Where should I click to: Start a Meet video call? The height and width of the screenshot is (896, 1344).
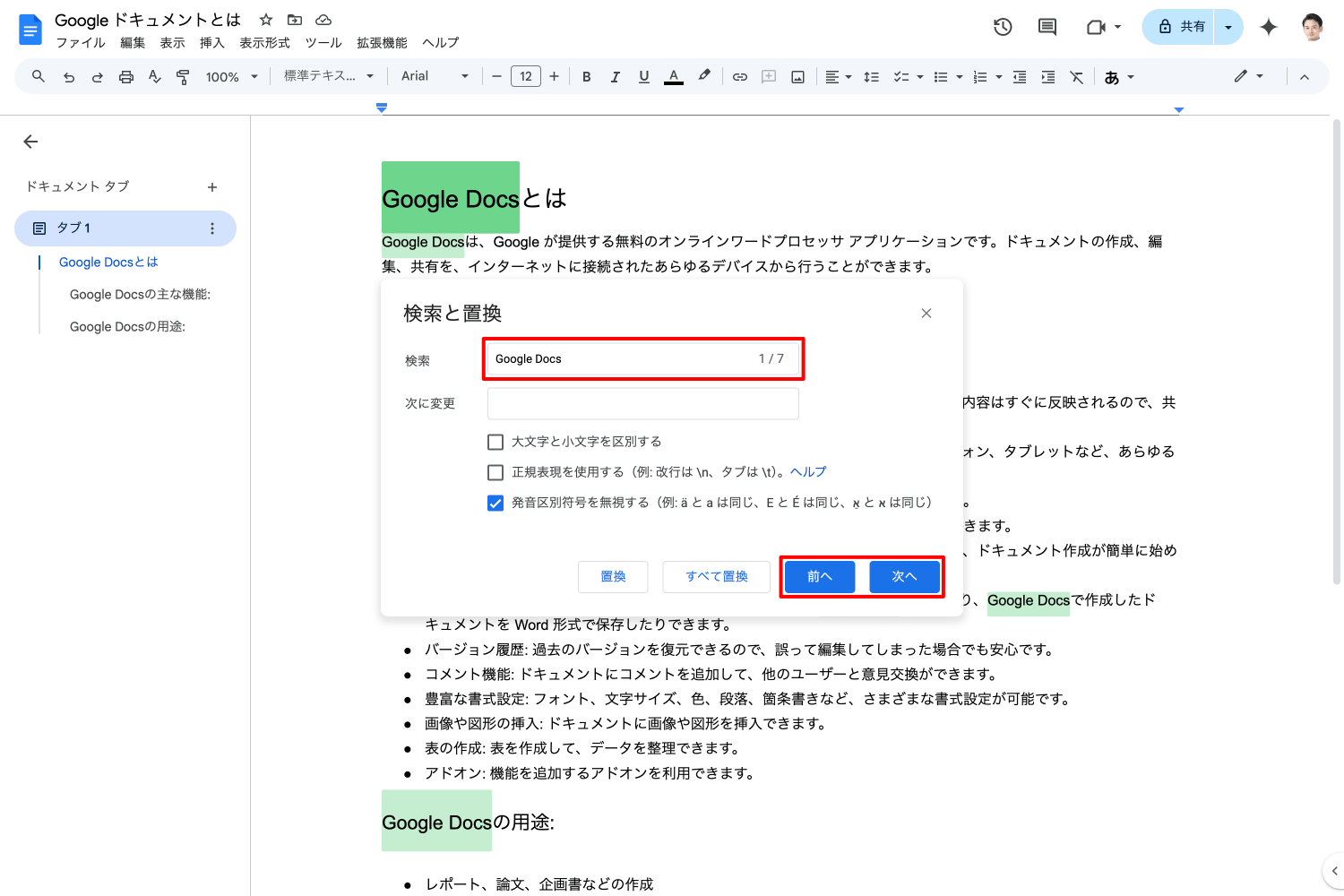pyautogui.click(x=1097, y=27)
